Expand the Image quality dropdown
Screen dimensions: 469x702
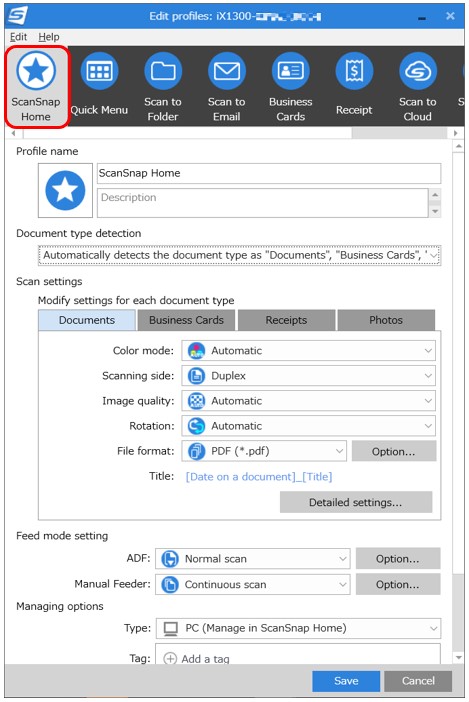coord(308,401)
